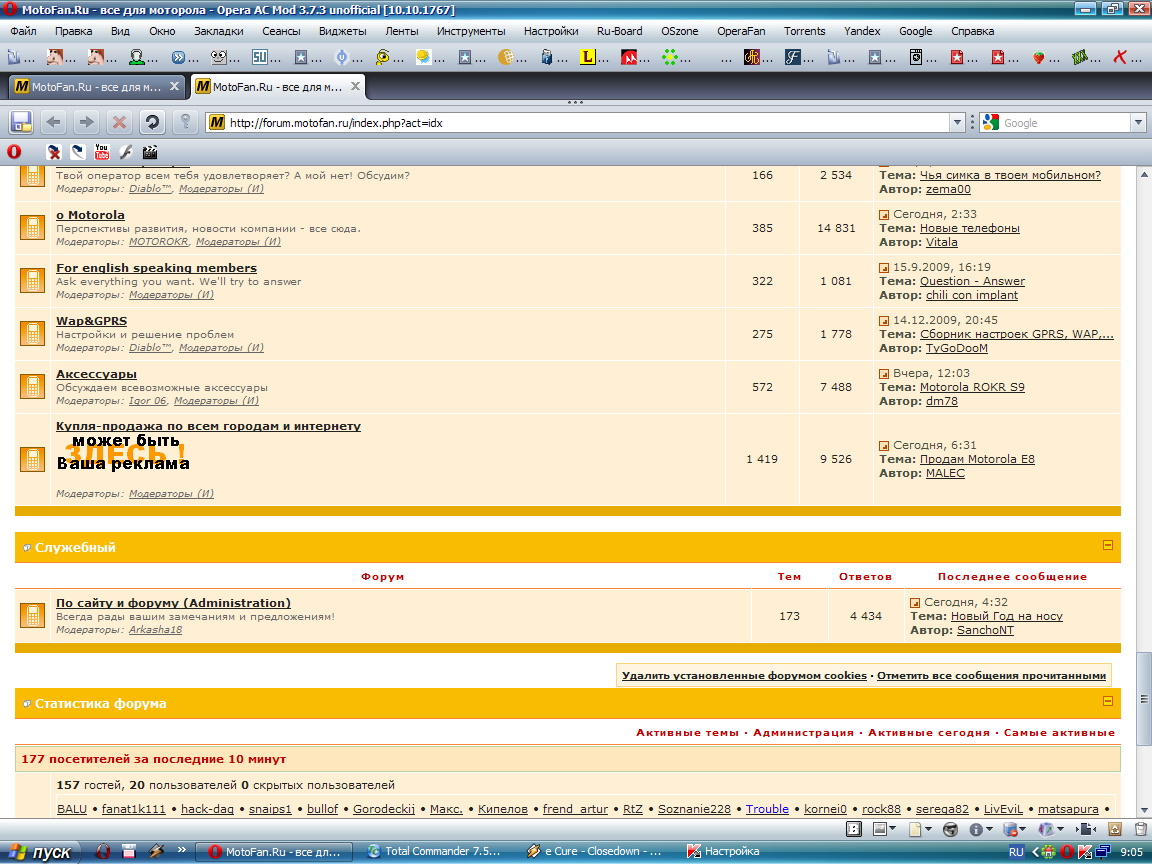The image size is (1152, 864).
Task: Reload the page with the refresh button
Action: (152, 122)
